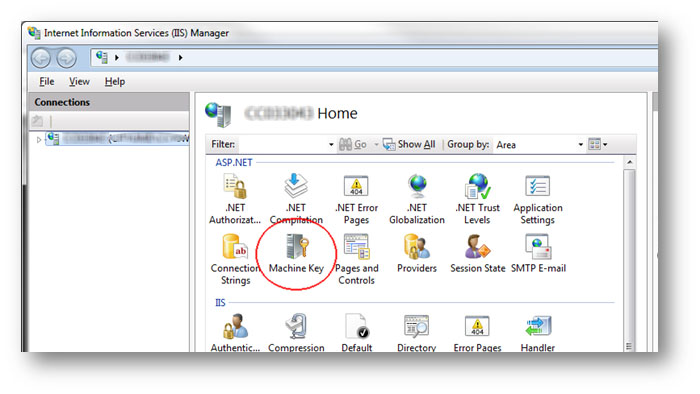Open the File menu

(x=46, y=82)
